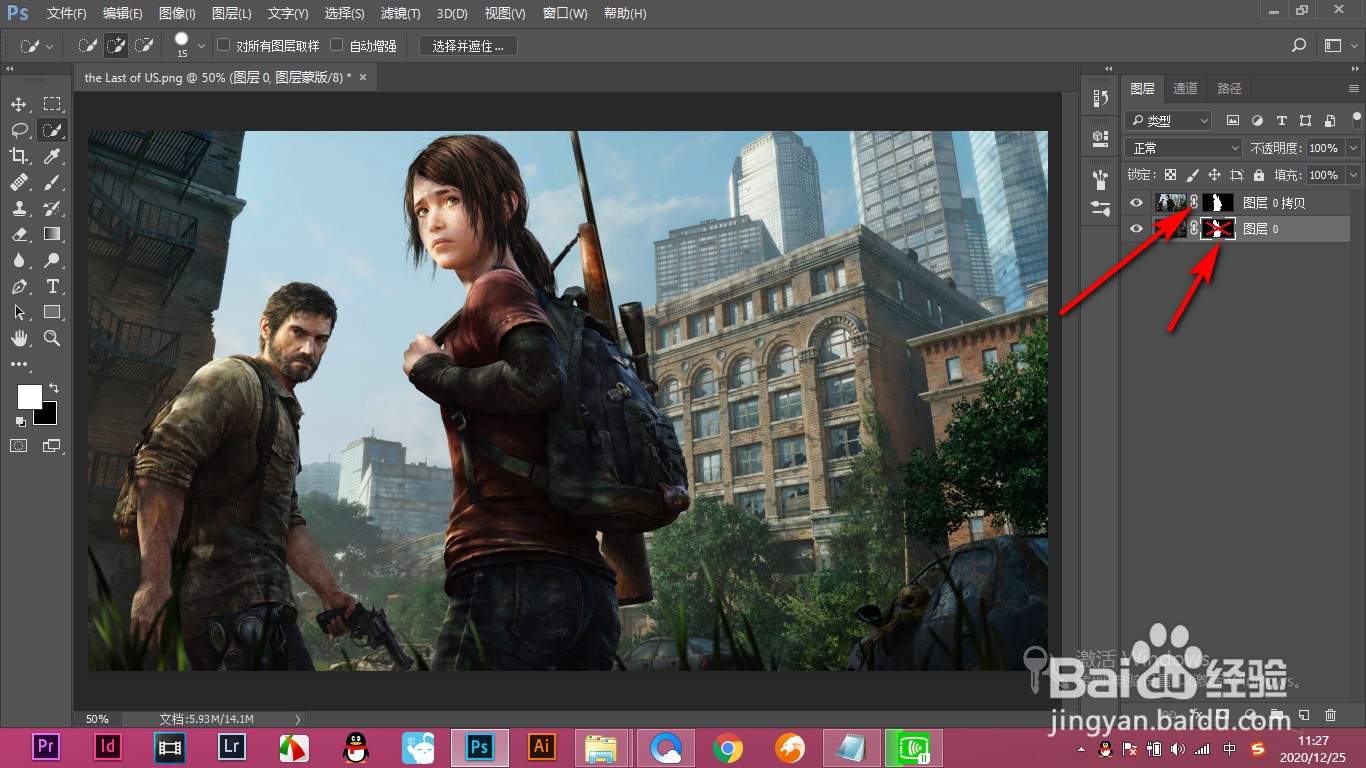The height and width of the screenshot is (768, 1366).
Task: Expand the status bar info arrow
Action: 298,719
